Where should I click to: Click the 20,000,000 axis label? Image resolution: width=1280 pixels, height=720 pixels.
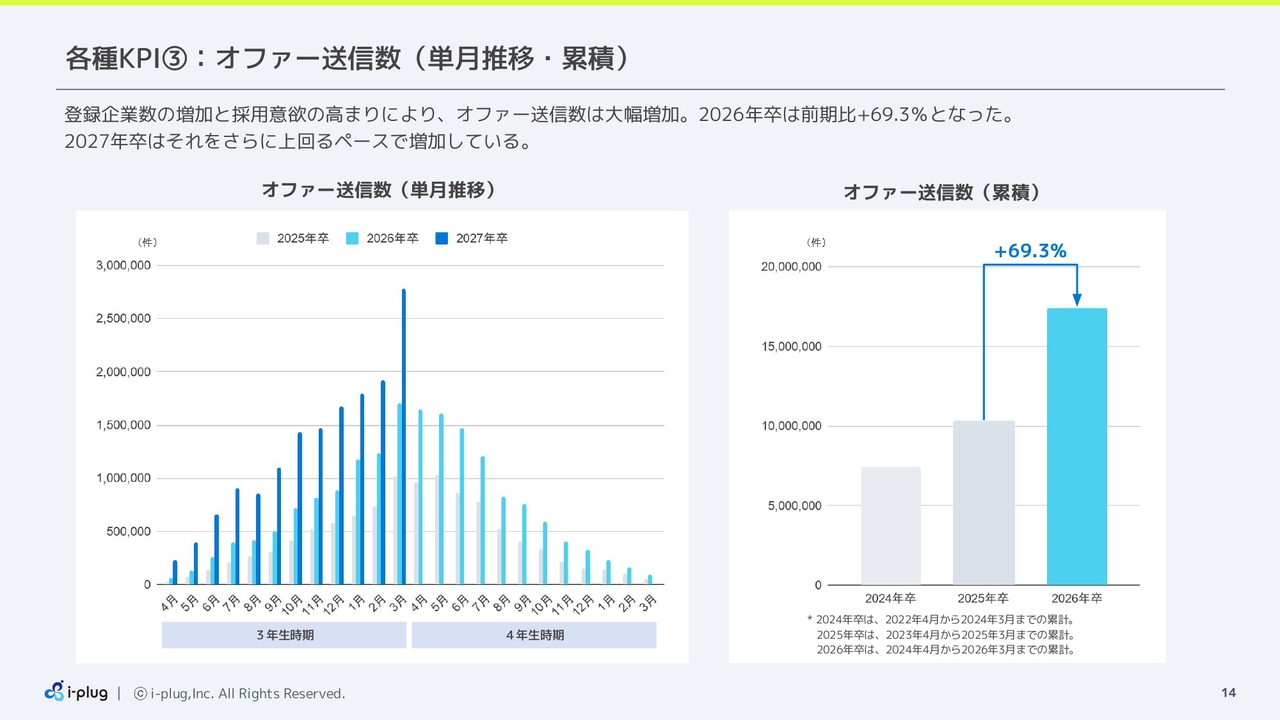(791, 267)
